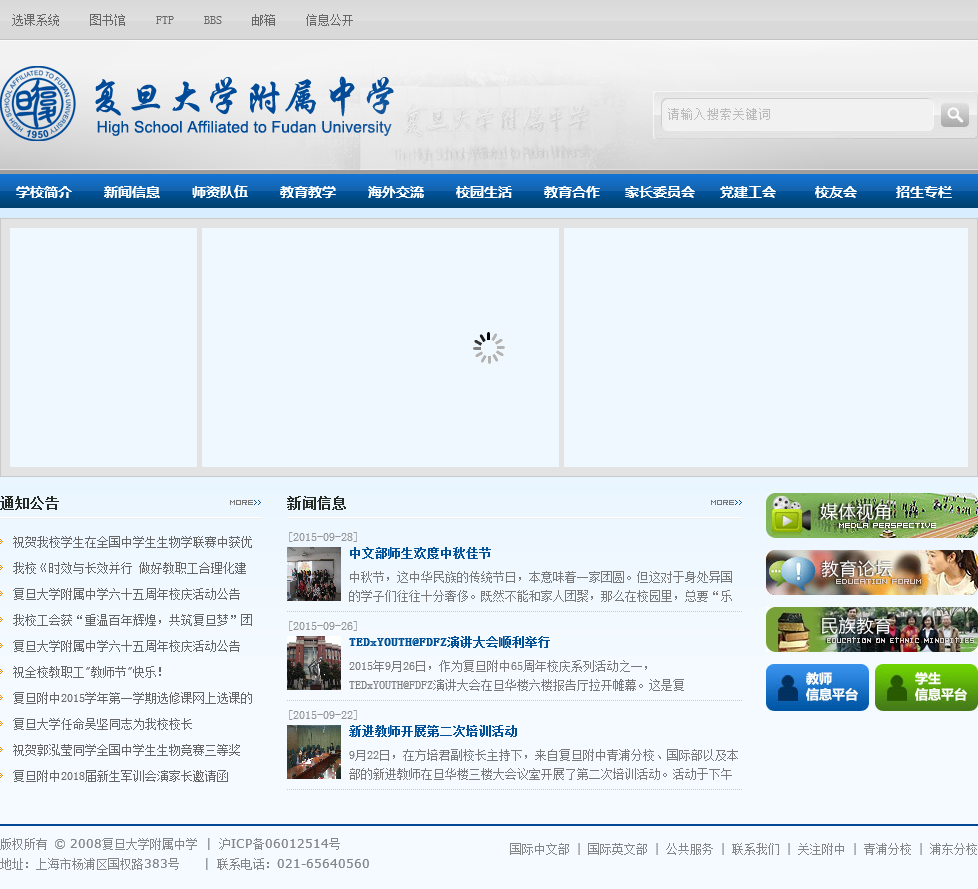Open the 民族教育 banner
The width and height of the screenshot is (978, 889).
(x=872, y=629)
